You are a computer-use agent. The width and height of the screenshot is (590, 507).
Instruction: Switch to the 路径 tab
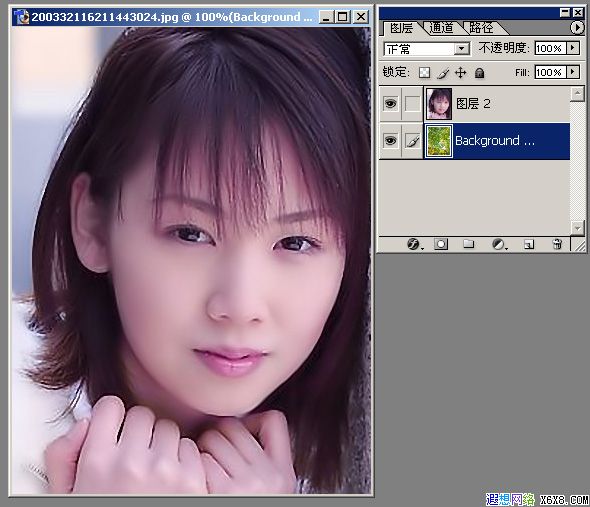tap(481, 28)
